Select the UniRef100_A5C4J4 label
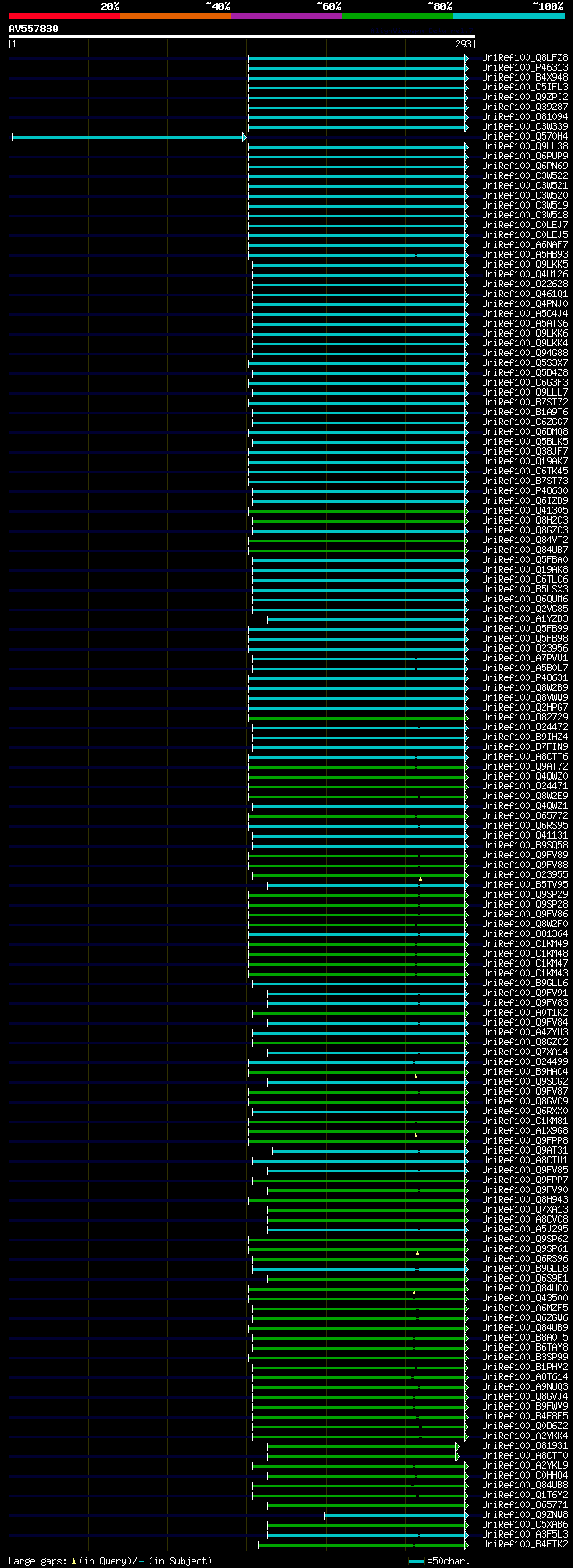The width and height of the screenshot is (573, 1568). coord(525,314)
